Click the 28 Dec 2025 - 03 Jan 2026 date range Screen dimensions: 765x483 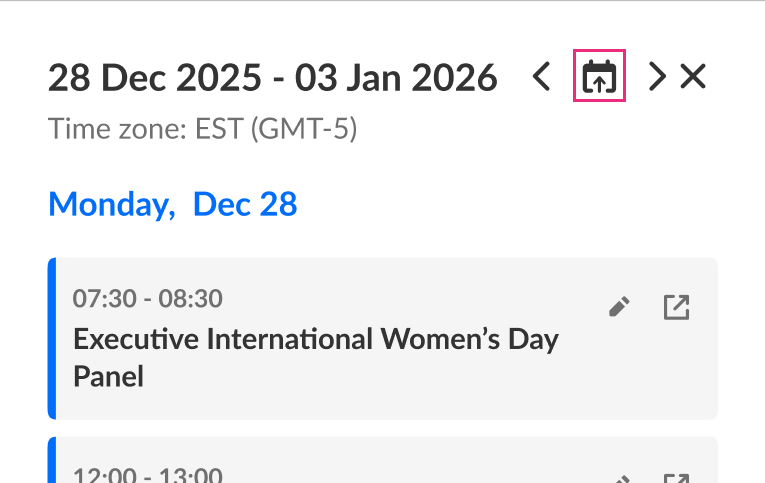(x=272, y=77)
